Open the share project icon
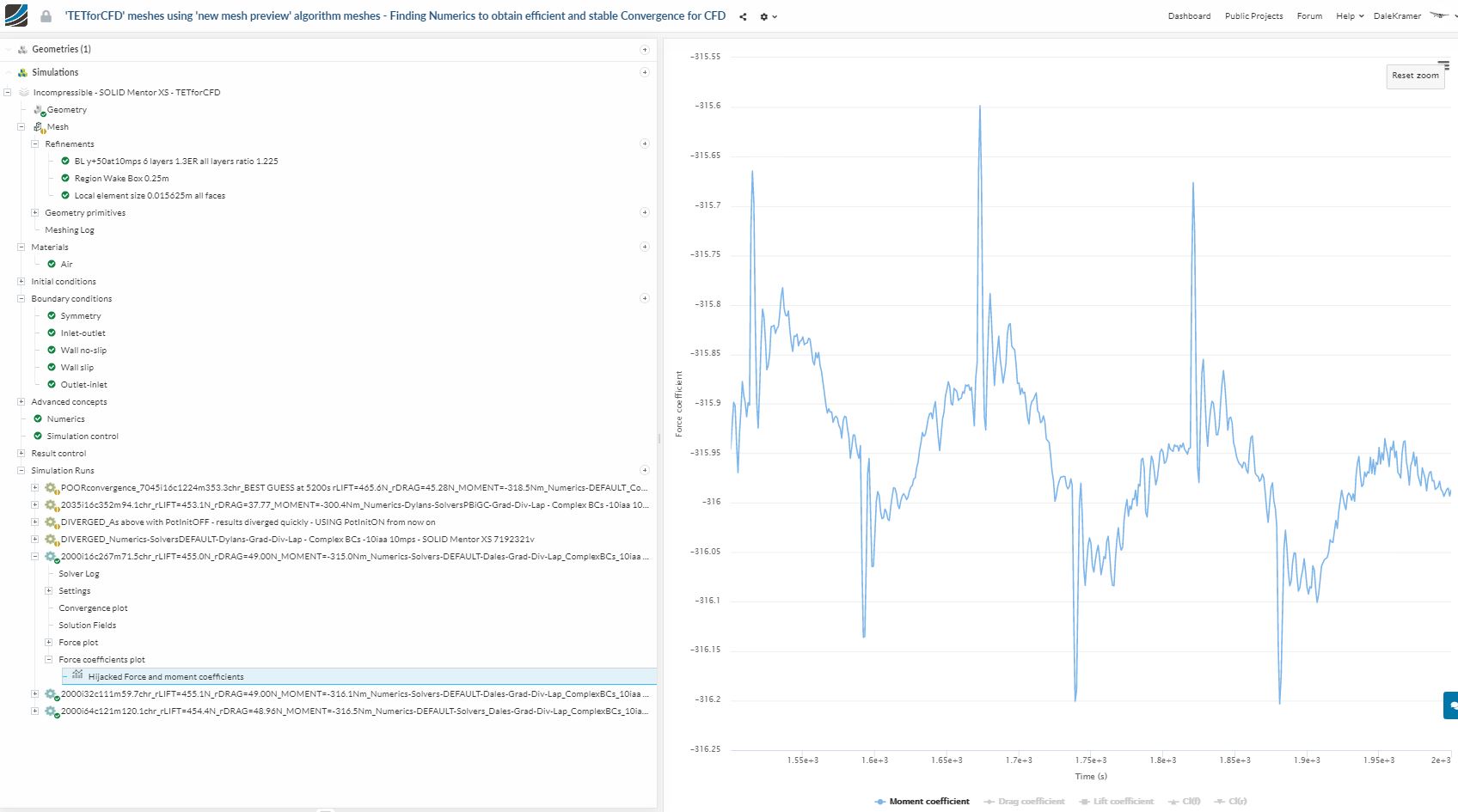 [743, 16]
